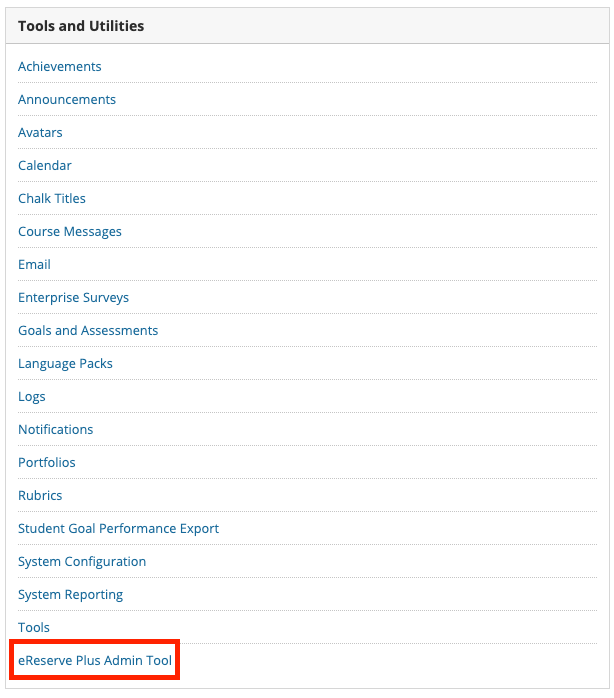Open the Tools link

coord(34,627)
